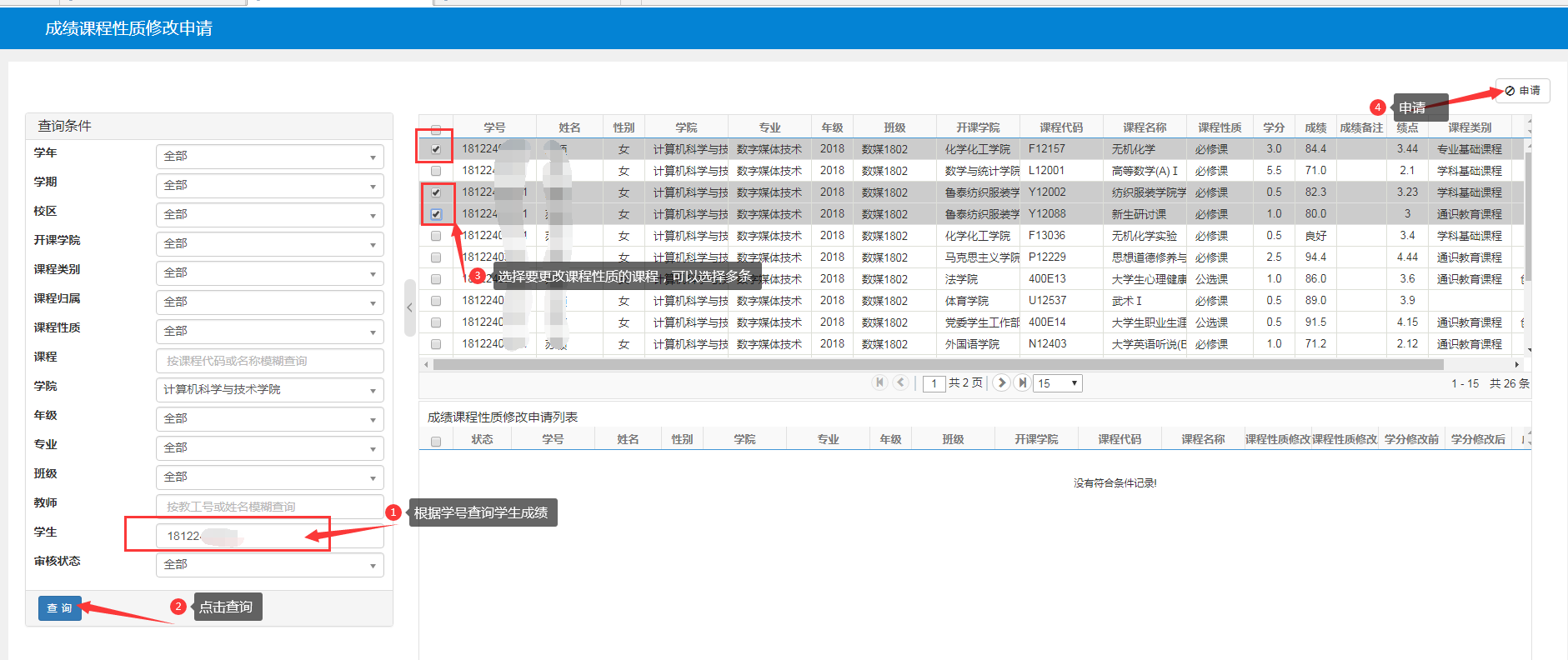Go to the previous results page
The height and width of the screenshot is (660, 1568).
click(900, 382)
